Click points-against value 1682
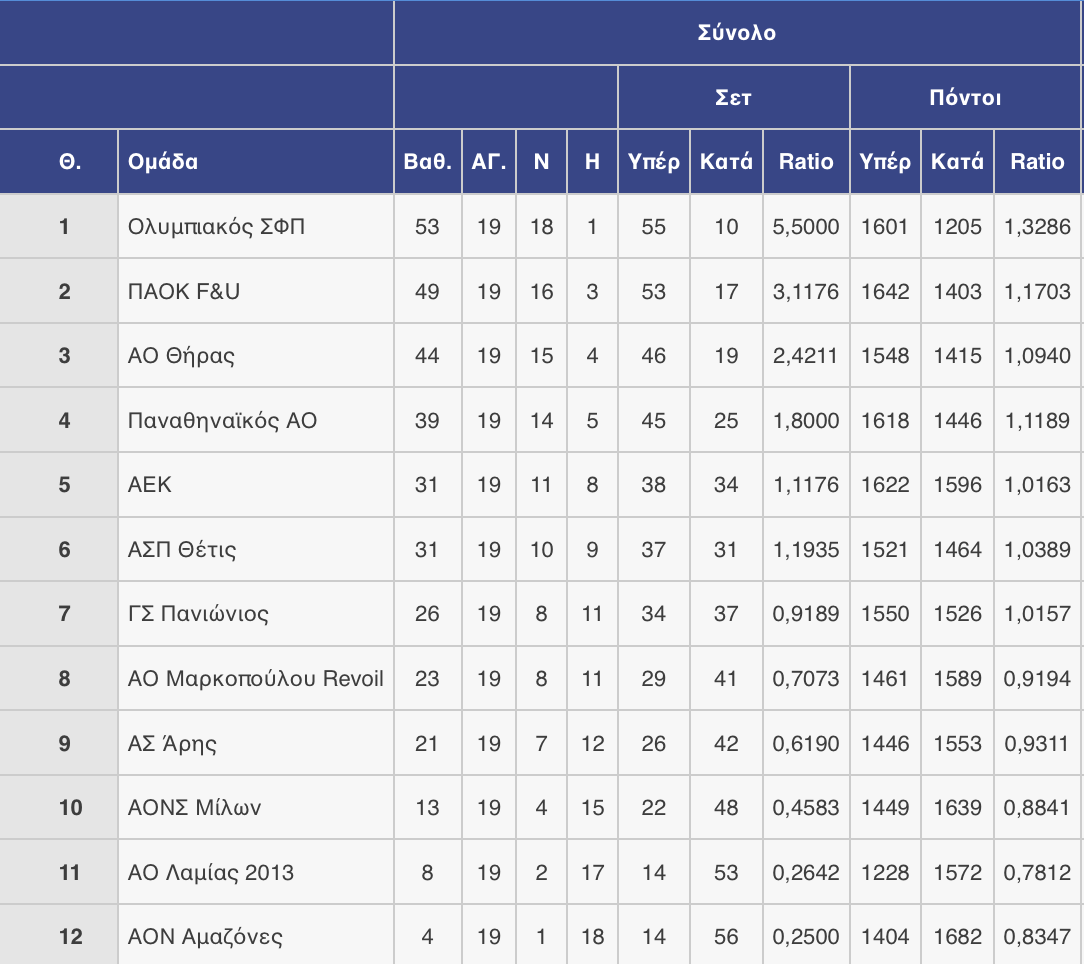1084x964 pixels. tap(957, 937)
